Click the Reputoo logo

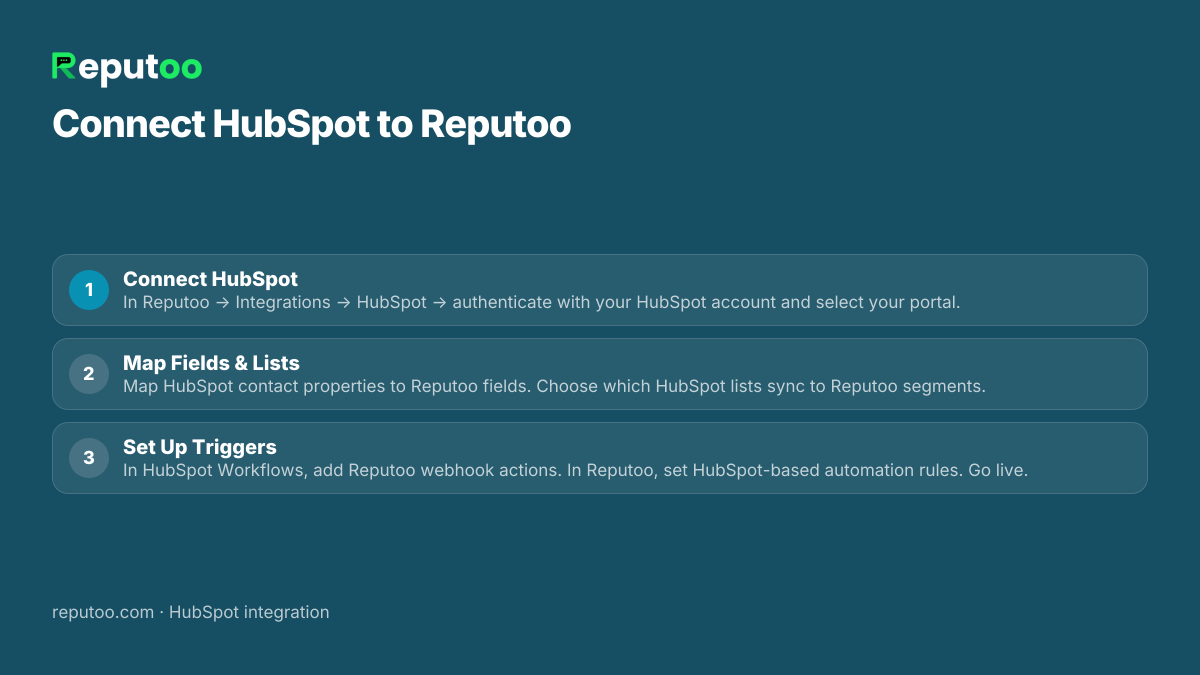point(127,68)
